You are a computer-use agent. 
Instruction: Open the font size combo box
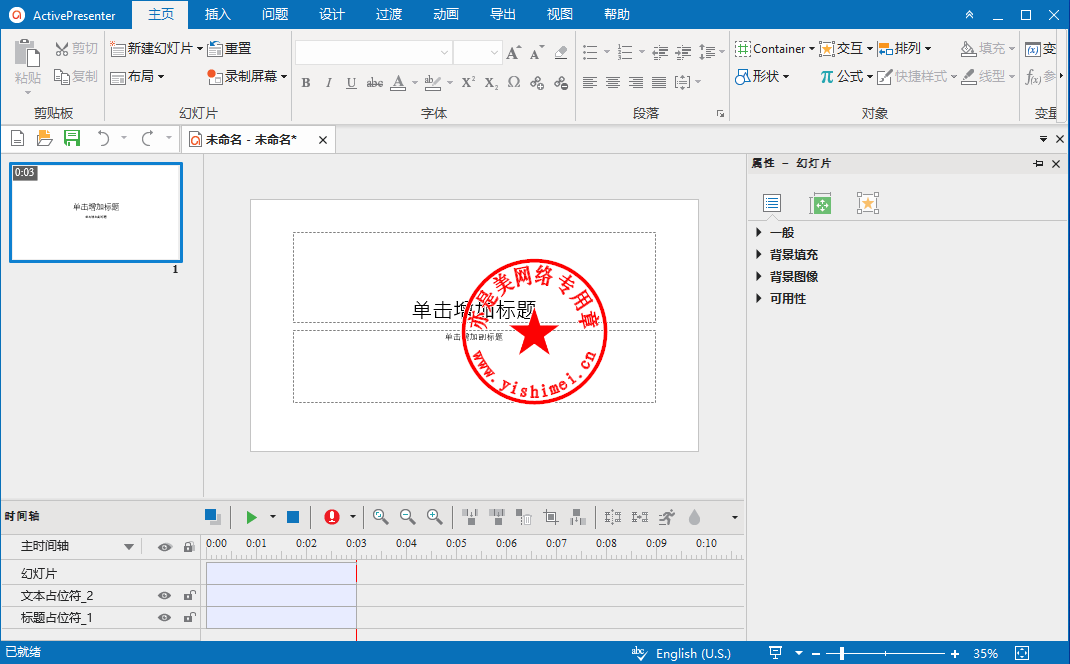(477, 53)
